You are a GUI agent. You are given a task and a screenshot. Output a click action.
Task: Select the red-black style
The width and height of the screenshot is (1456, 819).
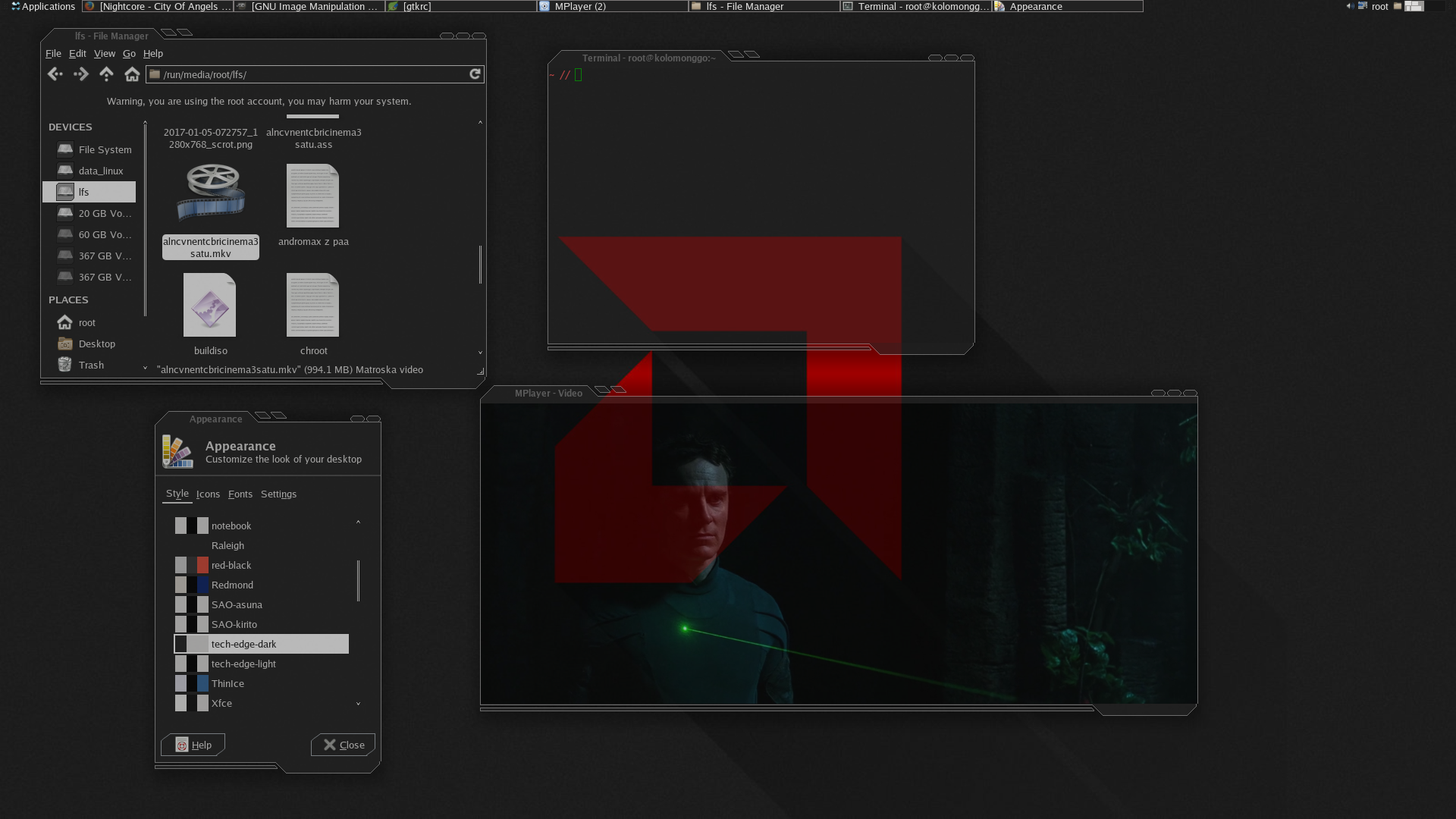point(262,565)
